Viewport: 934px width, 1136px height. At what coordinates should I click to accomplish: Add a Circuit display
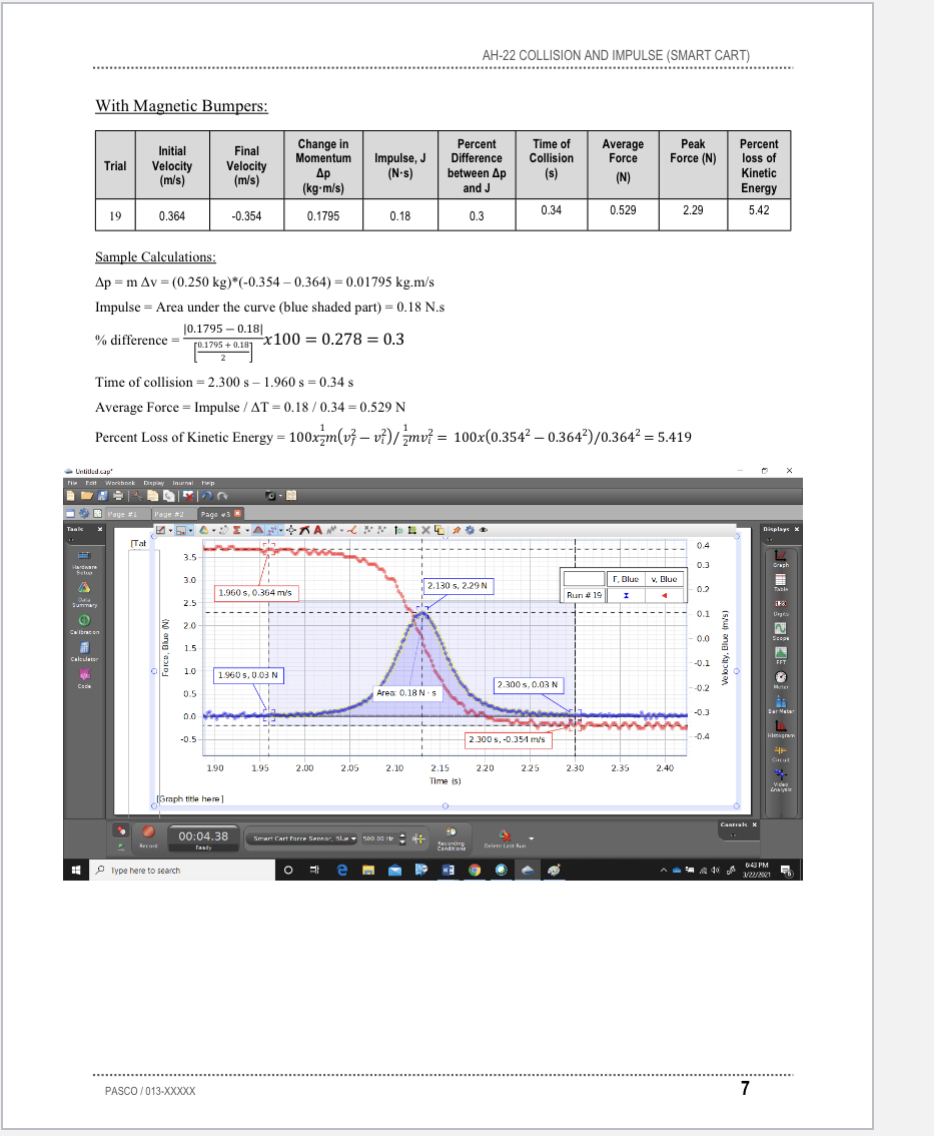[780, 752]
